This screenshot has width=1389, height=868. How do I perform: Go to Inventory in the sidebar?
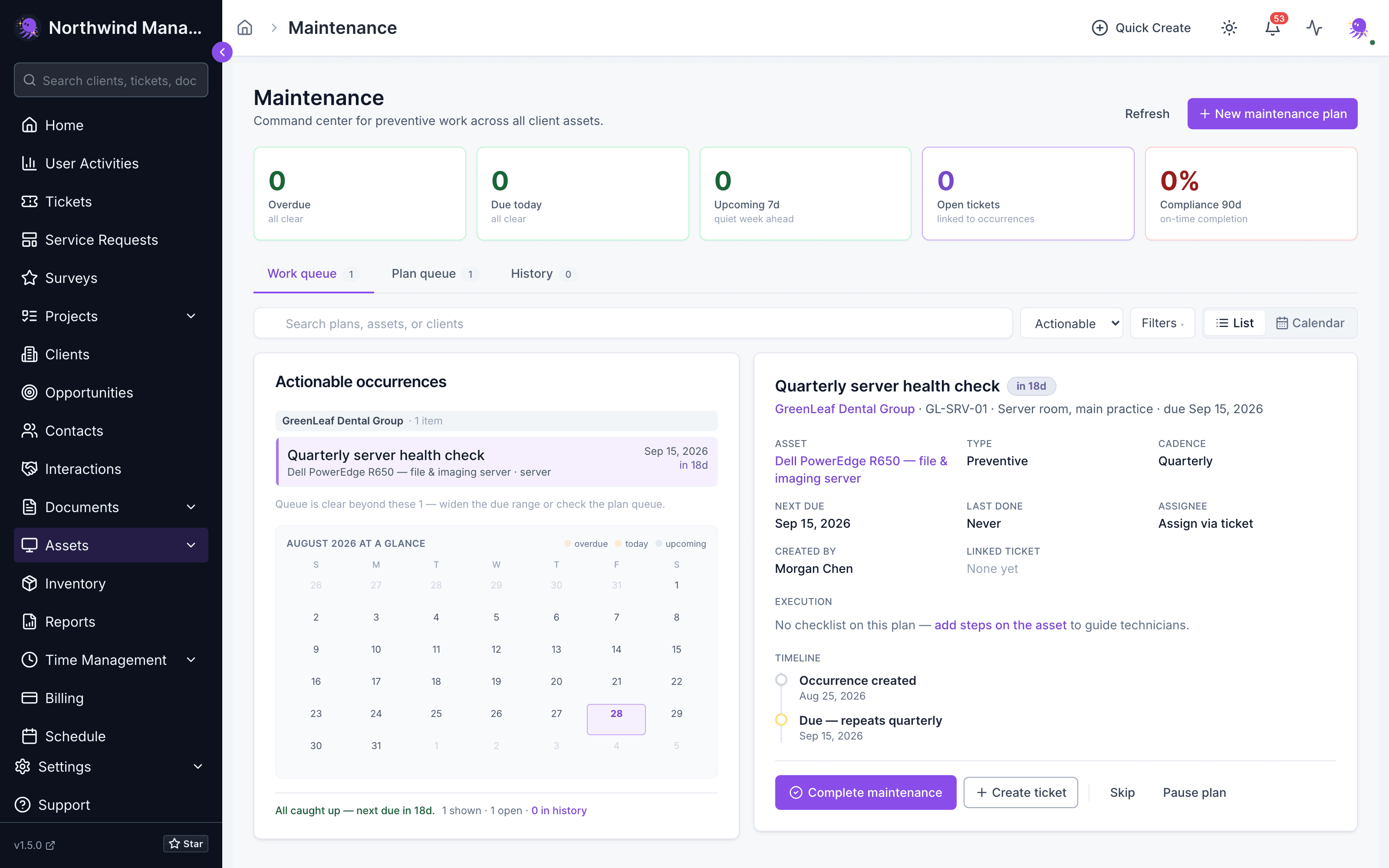111,583
